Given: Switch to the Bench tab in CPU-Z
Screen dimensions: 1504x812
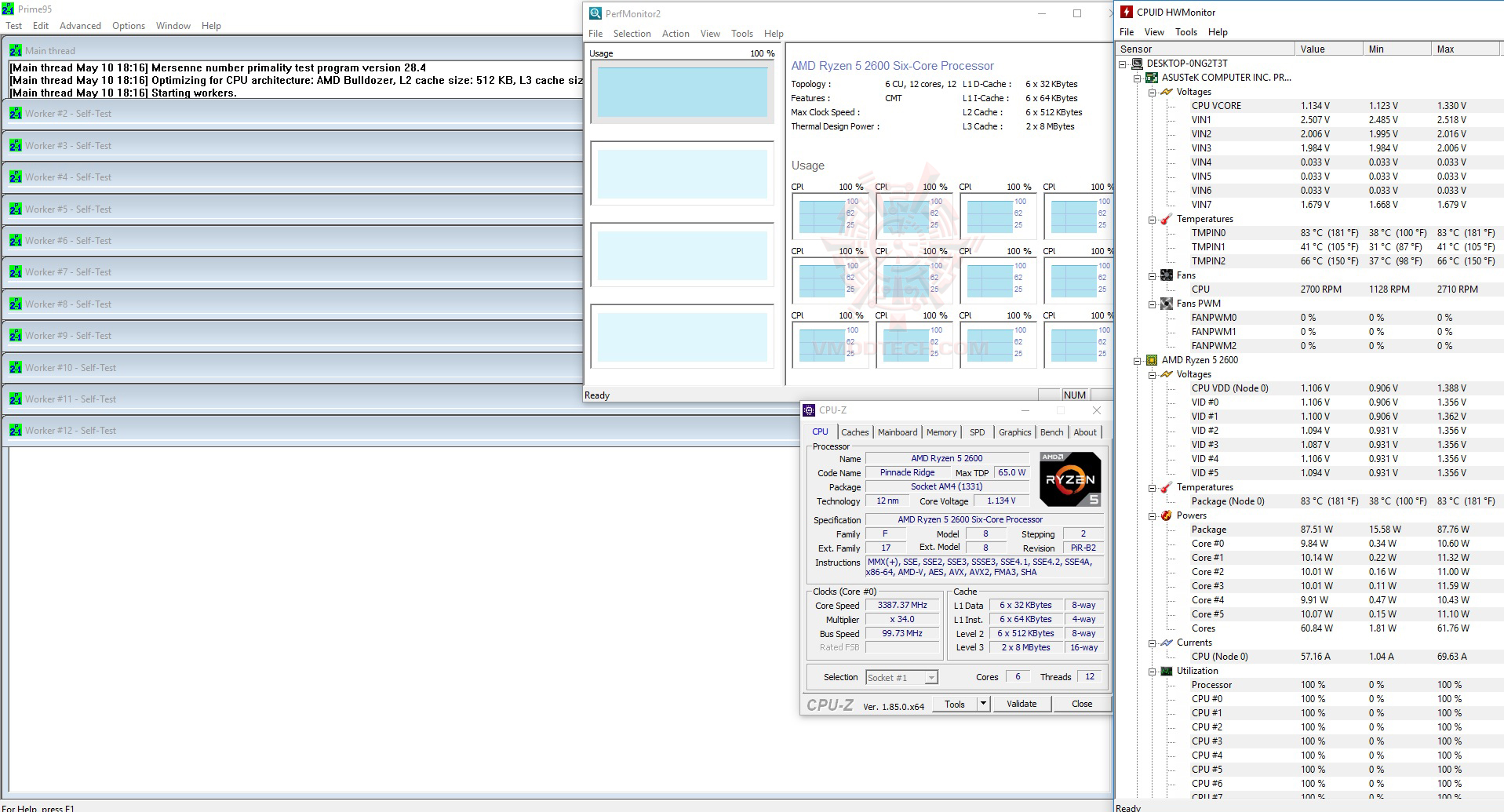Looking at the screenshot, I should pyautogui.click(x=1051, y=432).
